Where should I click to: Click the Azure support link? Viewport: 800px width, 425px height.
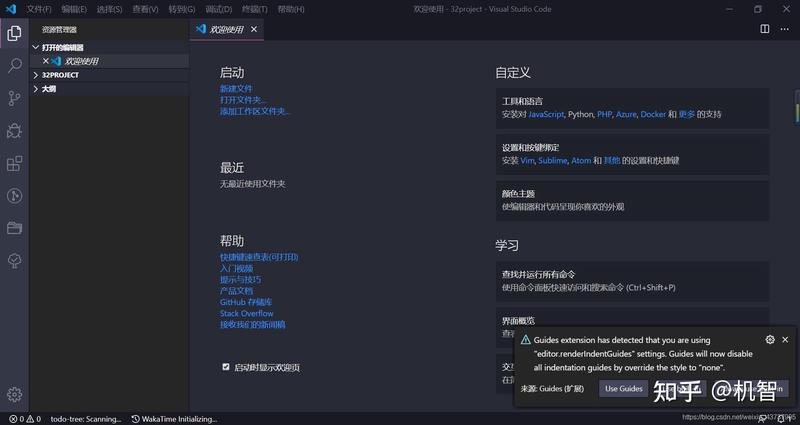point(626,114)
